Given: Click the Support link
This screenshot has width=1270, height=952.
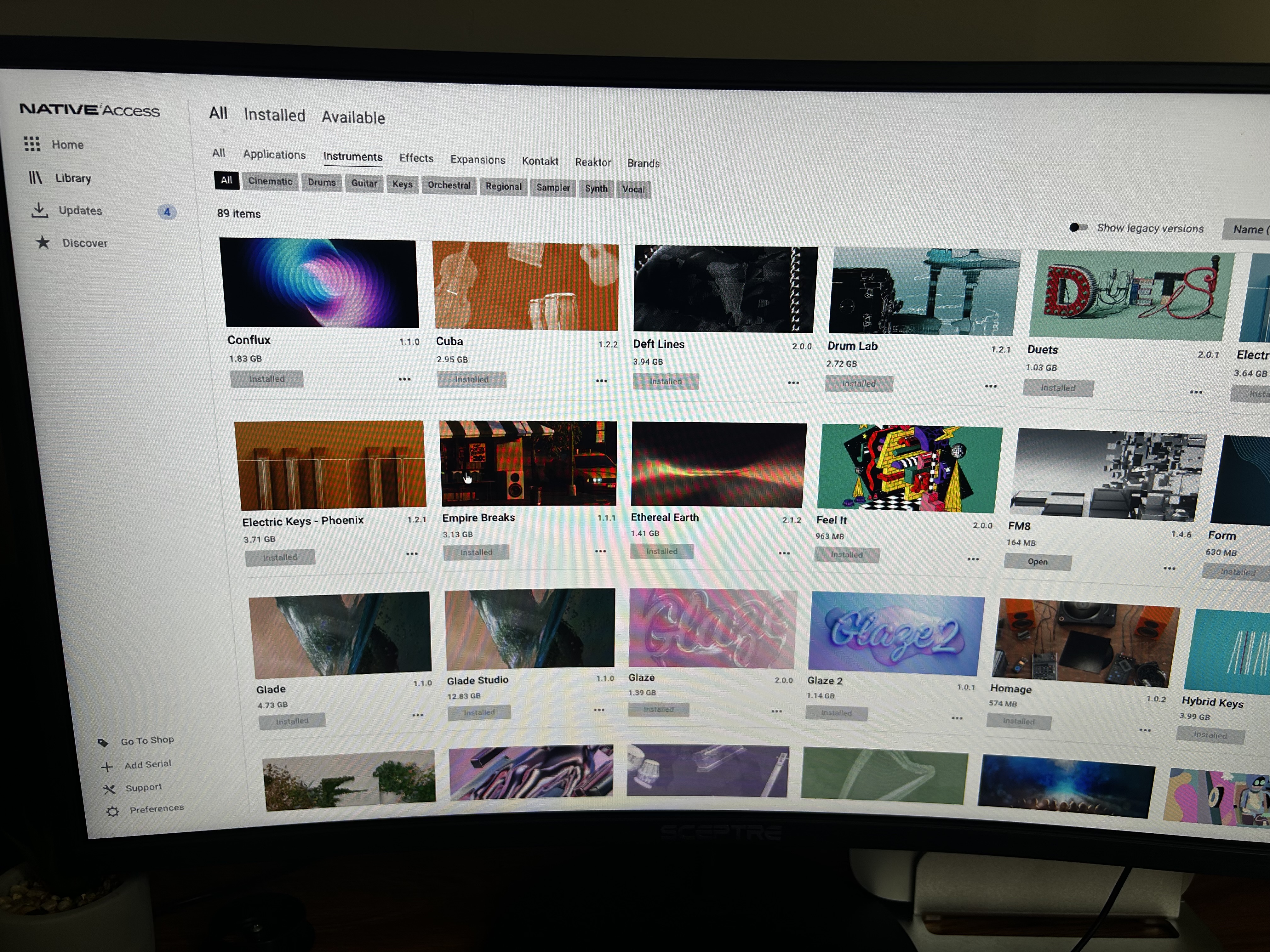Looking at the screenshot, I should click(x=144, y=787).
